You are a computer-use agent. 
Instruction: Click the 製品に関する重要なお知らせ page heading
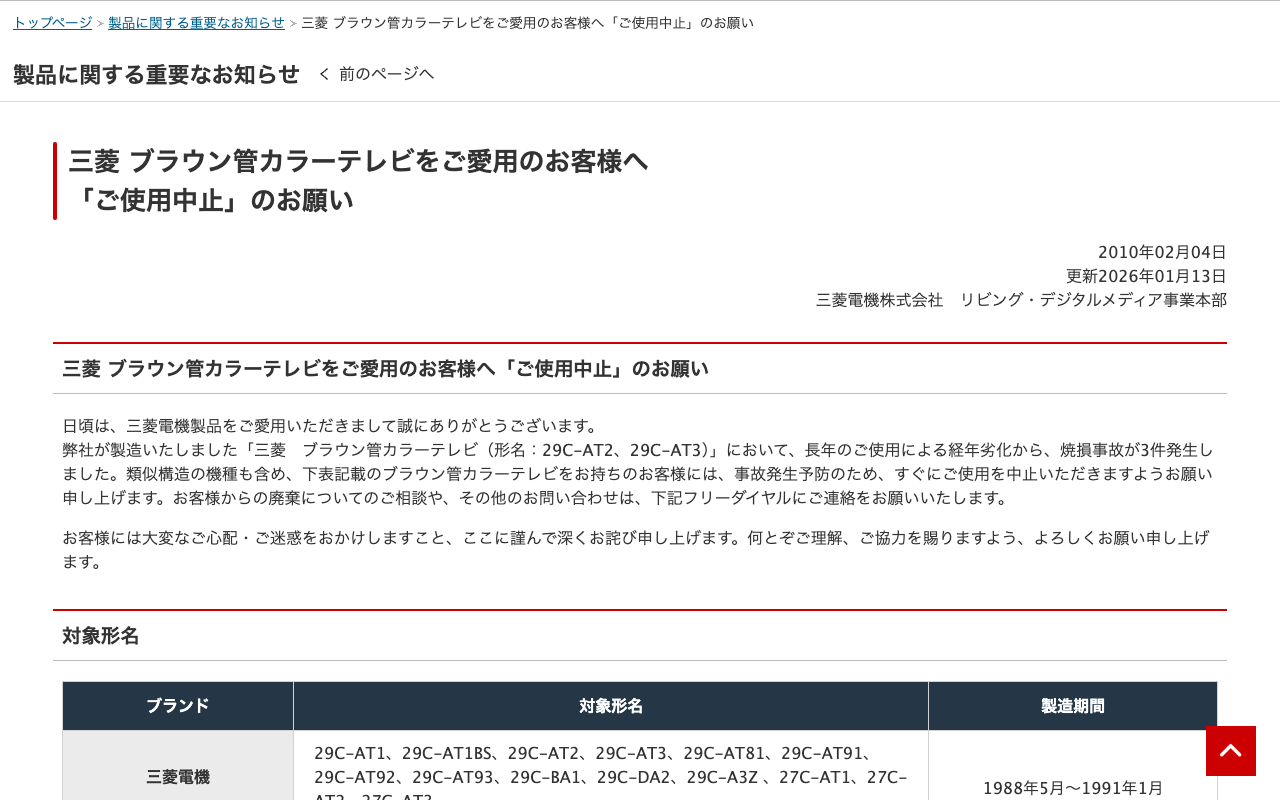[x=156, y=74]
